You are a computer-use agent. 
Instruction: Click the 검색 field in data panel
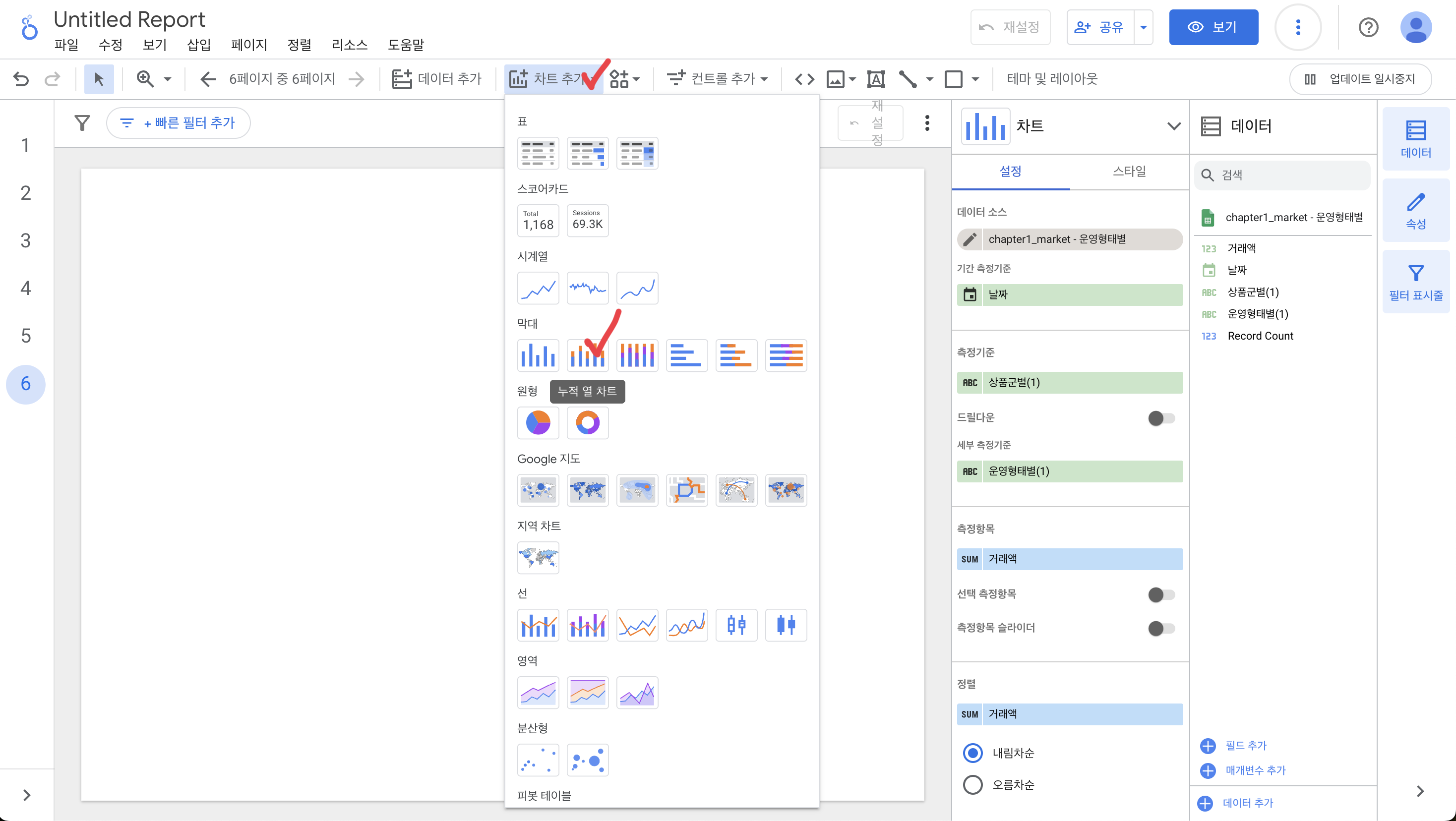pos(1289,175)
